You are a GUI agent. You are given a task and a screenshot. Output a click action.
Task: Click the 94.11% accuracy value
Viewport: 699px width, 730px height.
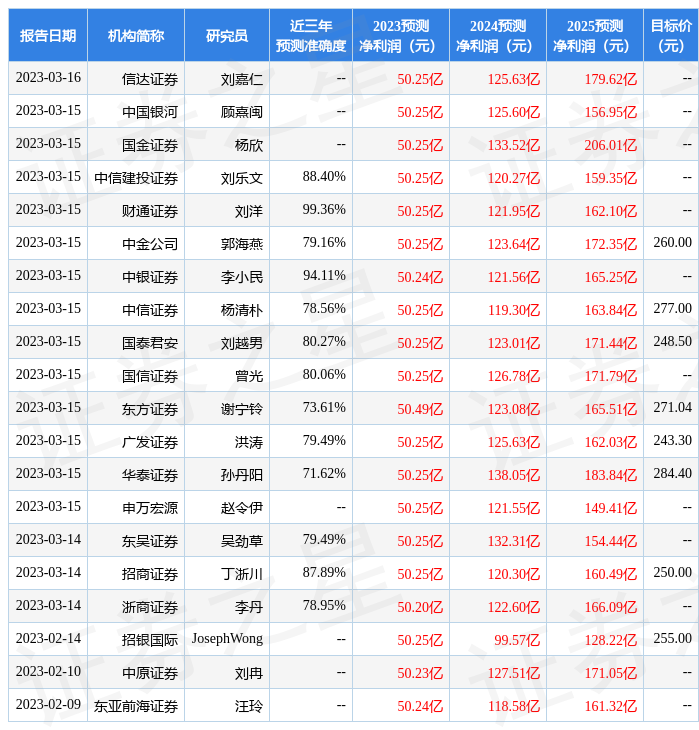click(x=324, y=275)
